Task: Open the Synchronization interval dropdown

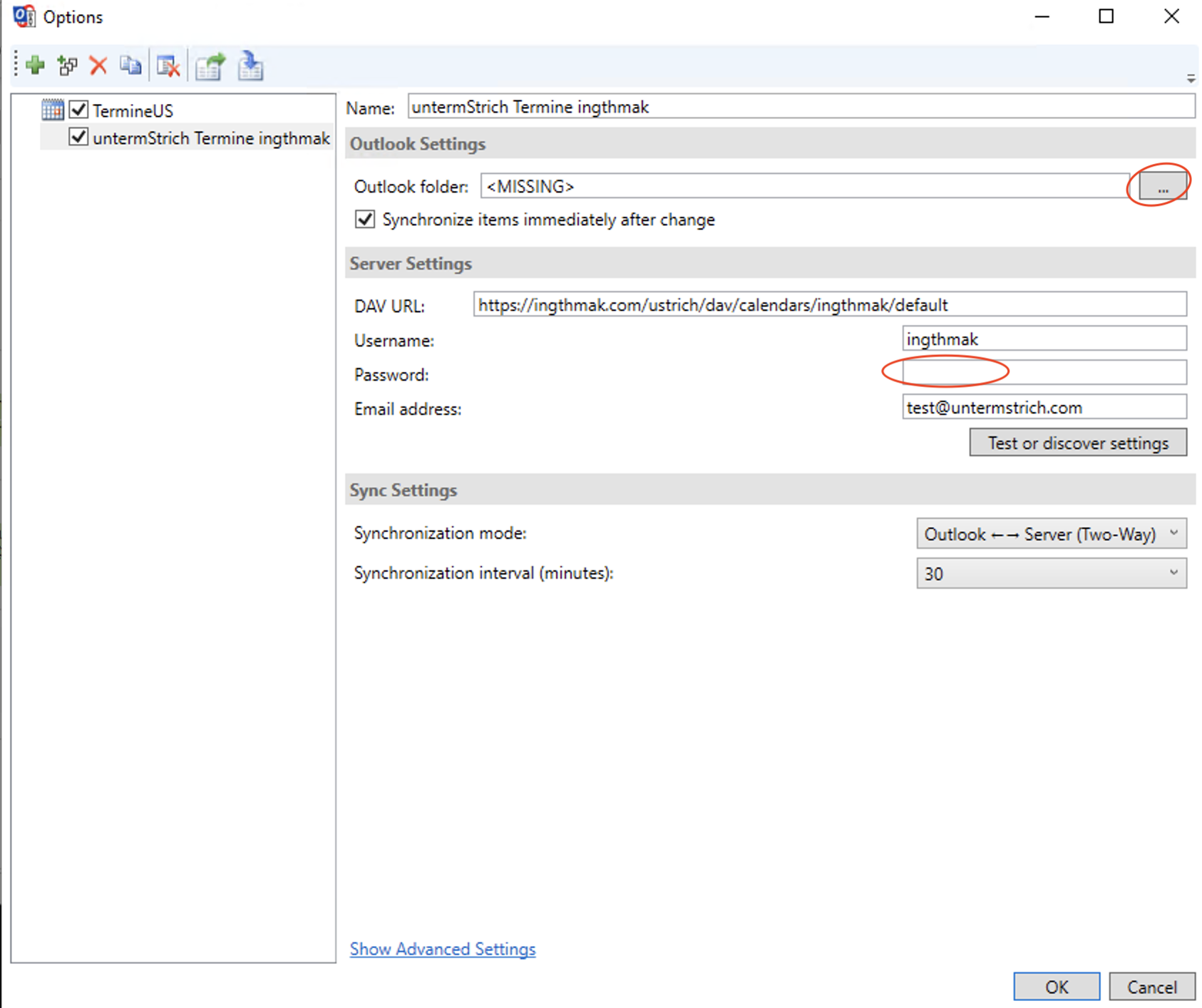Action: (x=1051, y=574)
